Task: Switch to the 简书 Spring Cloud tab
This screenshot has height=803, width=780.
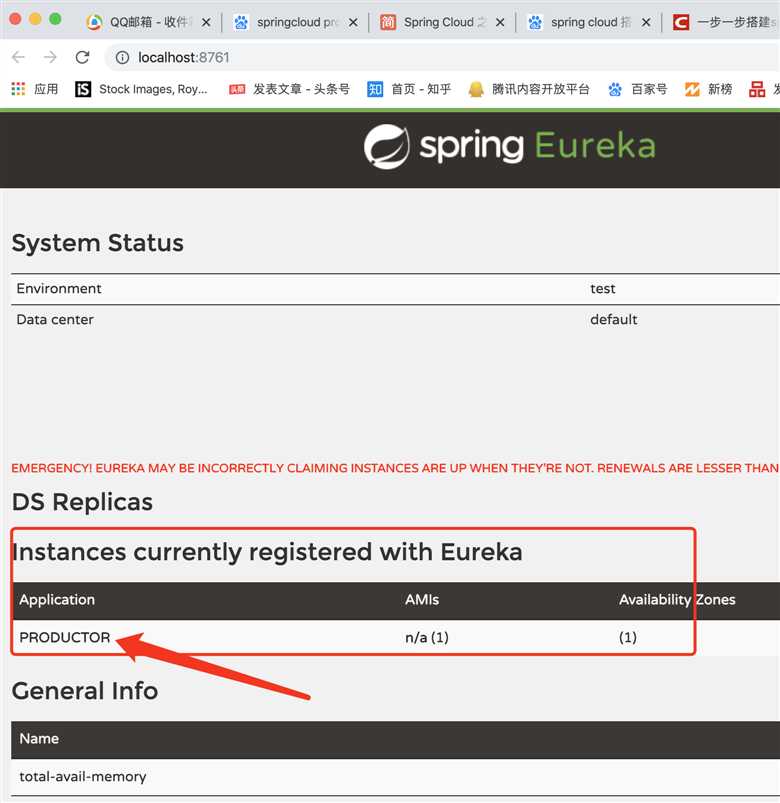Action: [433, 22]
